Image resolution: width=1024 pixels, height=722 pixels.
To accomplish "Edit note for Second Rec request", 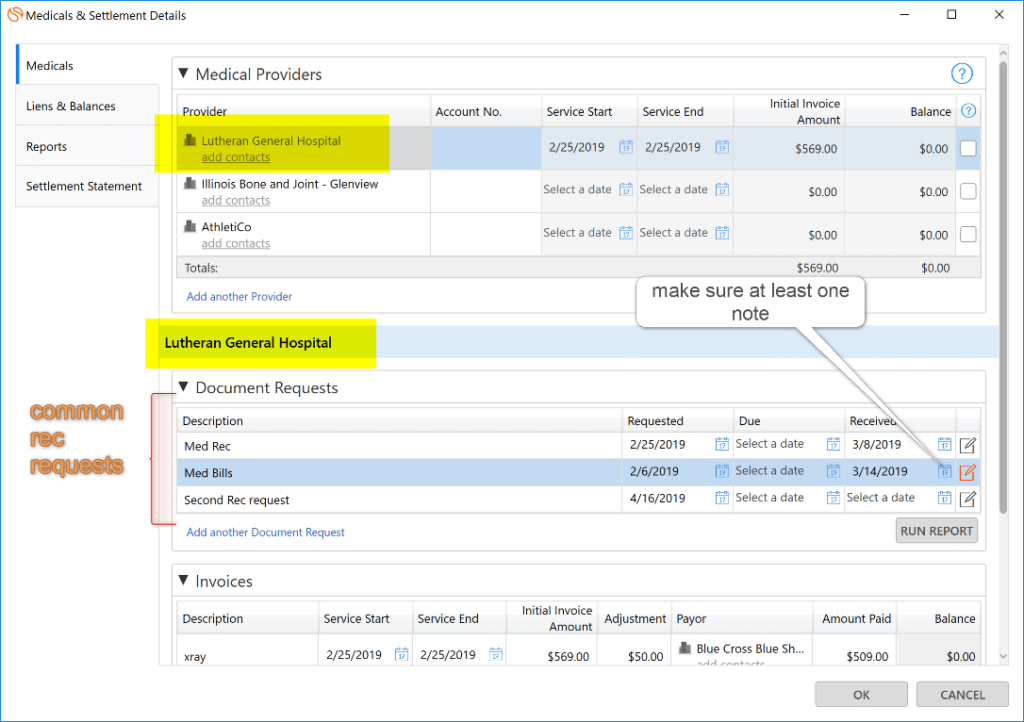I will tap(968, 499).
